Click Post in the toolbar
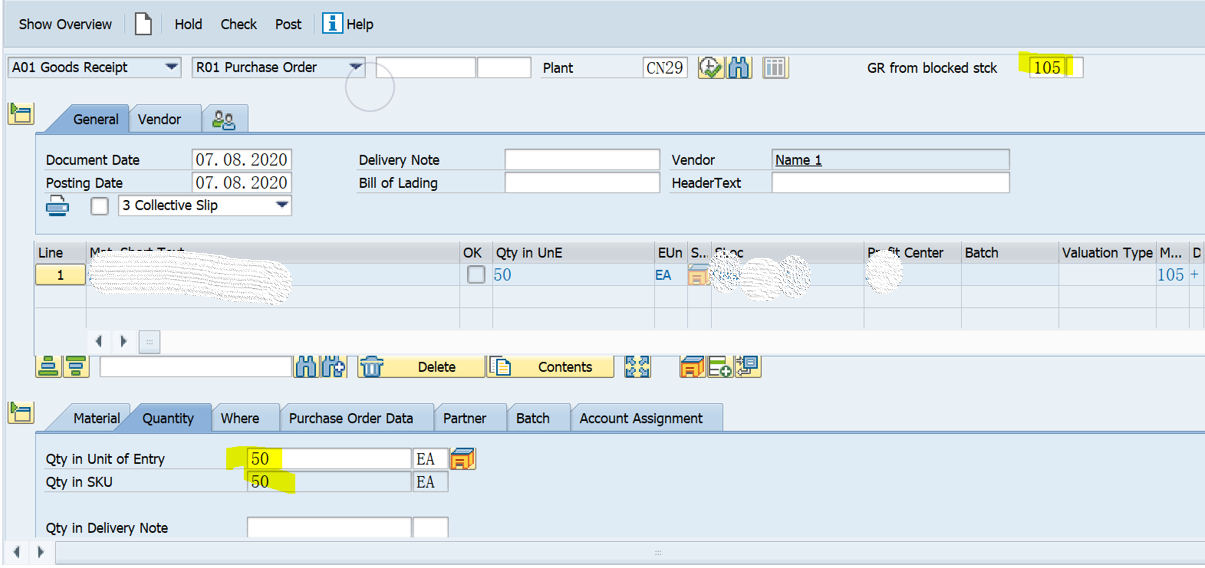The width and height of the screenshot is (1205, 568). (x=288, y=24)
